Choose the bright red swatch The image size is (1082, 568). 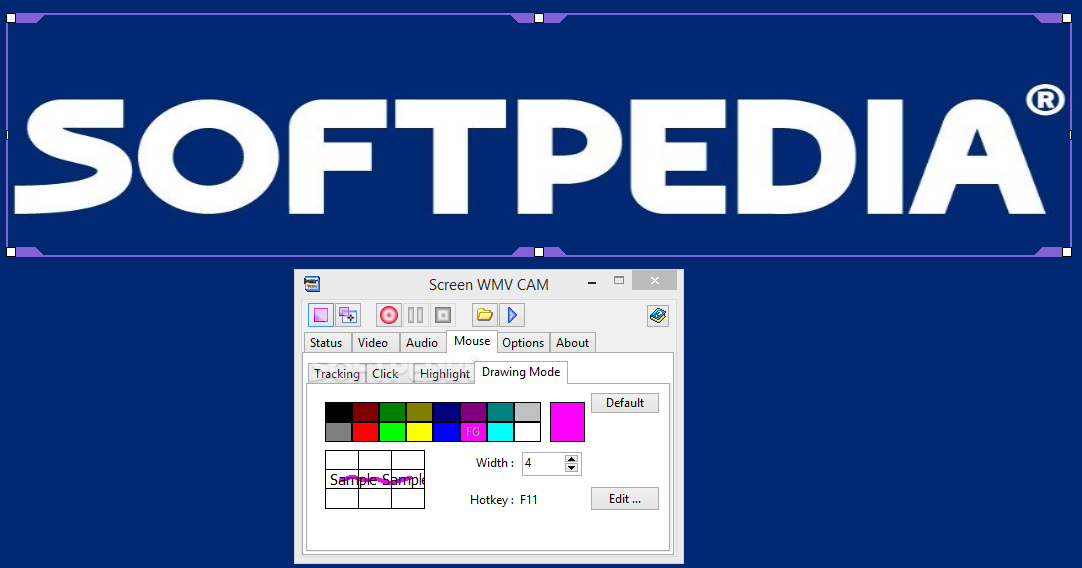click(366, 432)
